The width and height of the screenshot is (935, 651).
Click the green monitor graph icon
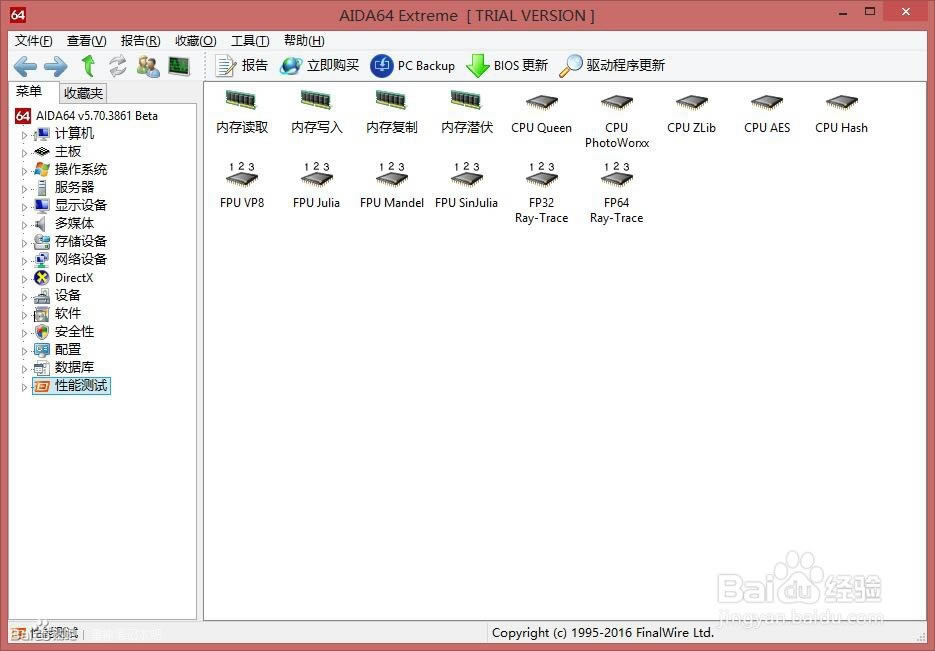pyautogui.click(x=179, y=66)
